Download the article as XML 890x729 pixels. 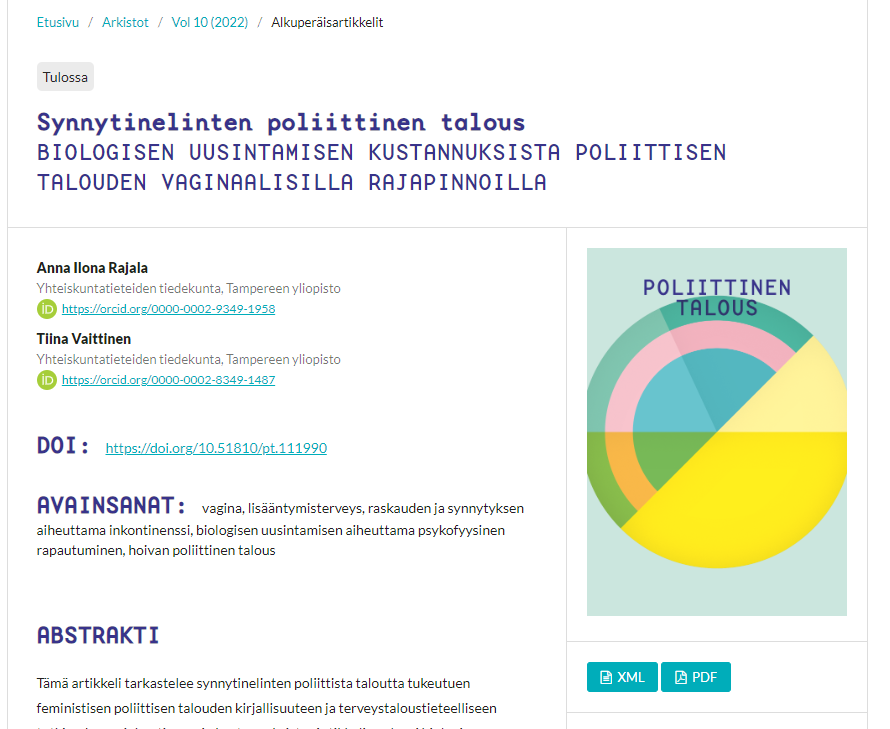(622, 677)
